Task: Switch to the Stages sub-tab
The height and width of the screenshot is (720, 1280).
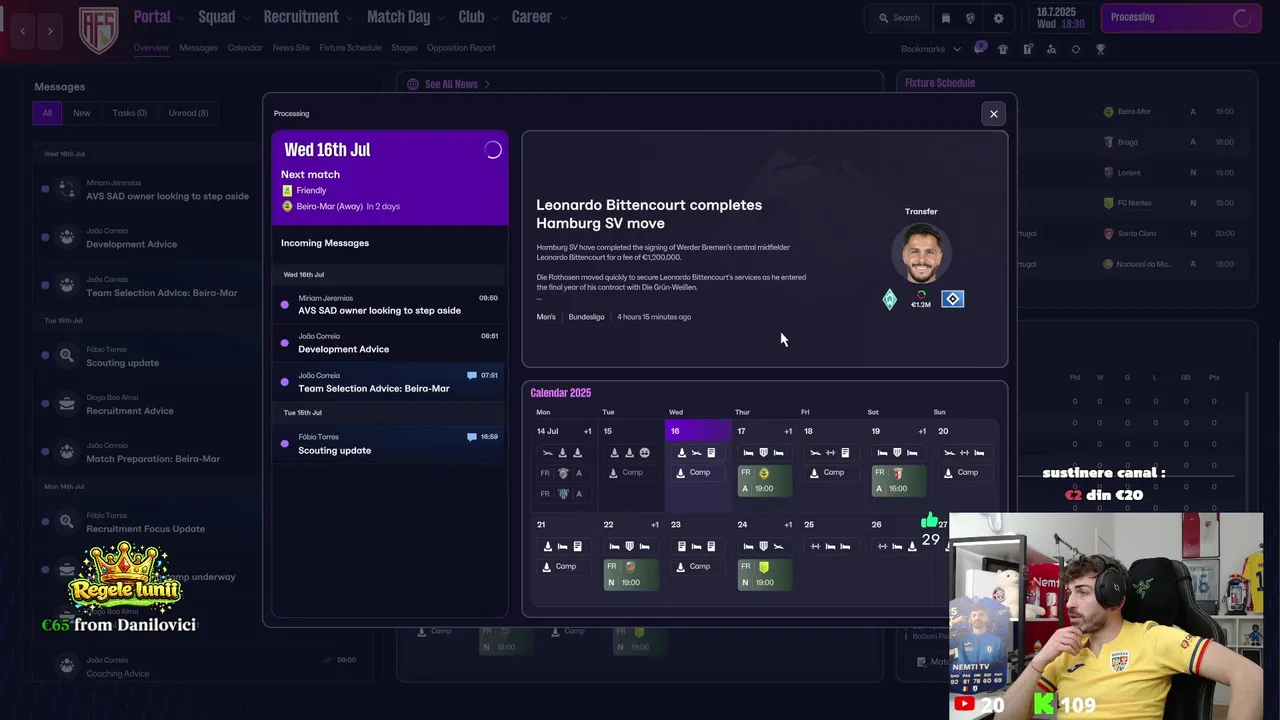Action: [404, 48]
